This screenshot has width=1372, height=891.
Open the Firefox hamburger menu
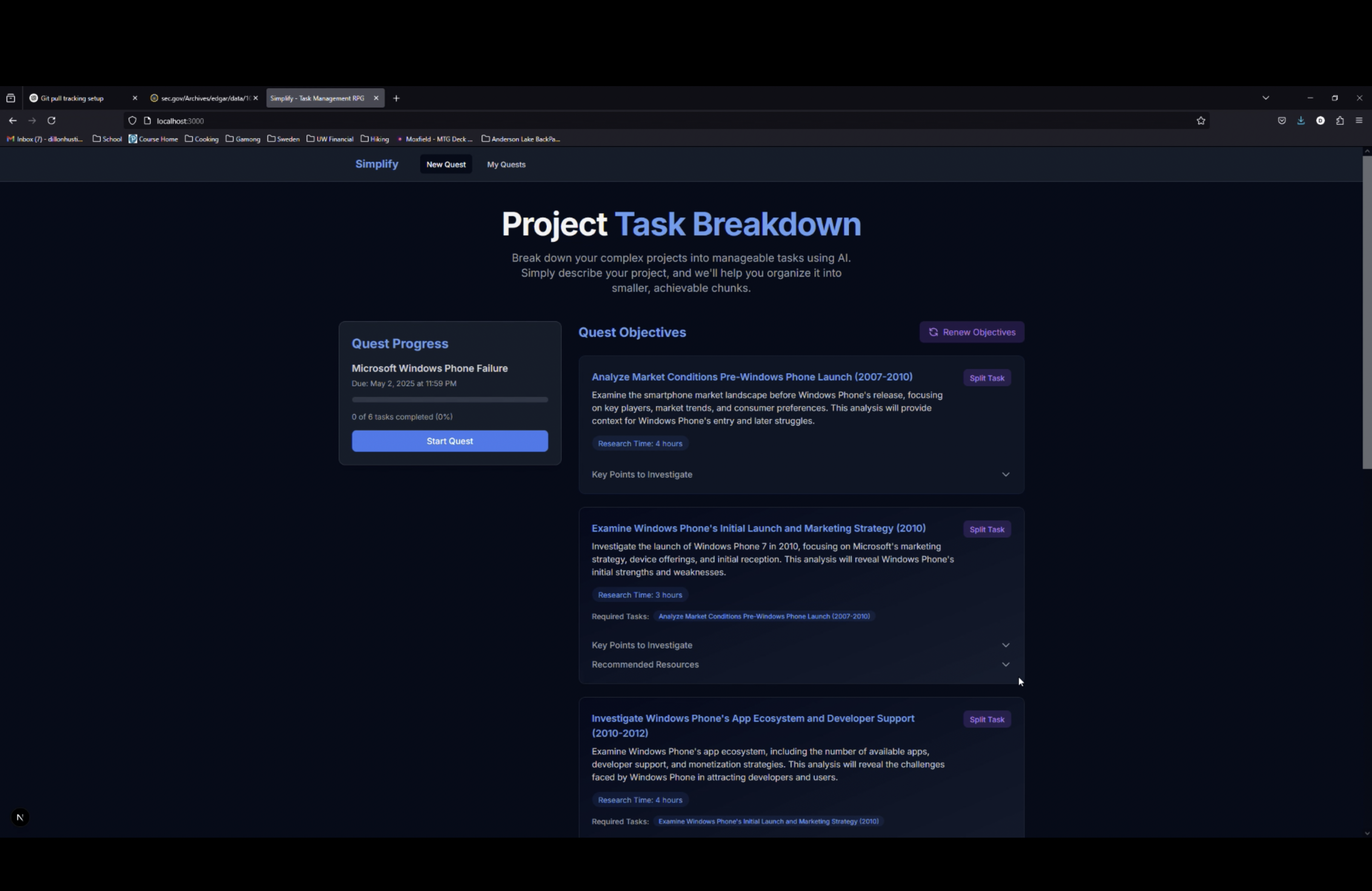pyautogui.click(x=1359, y=120)
